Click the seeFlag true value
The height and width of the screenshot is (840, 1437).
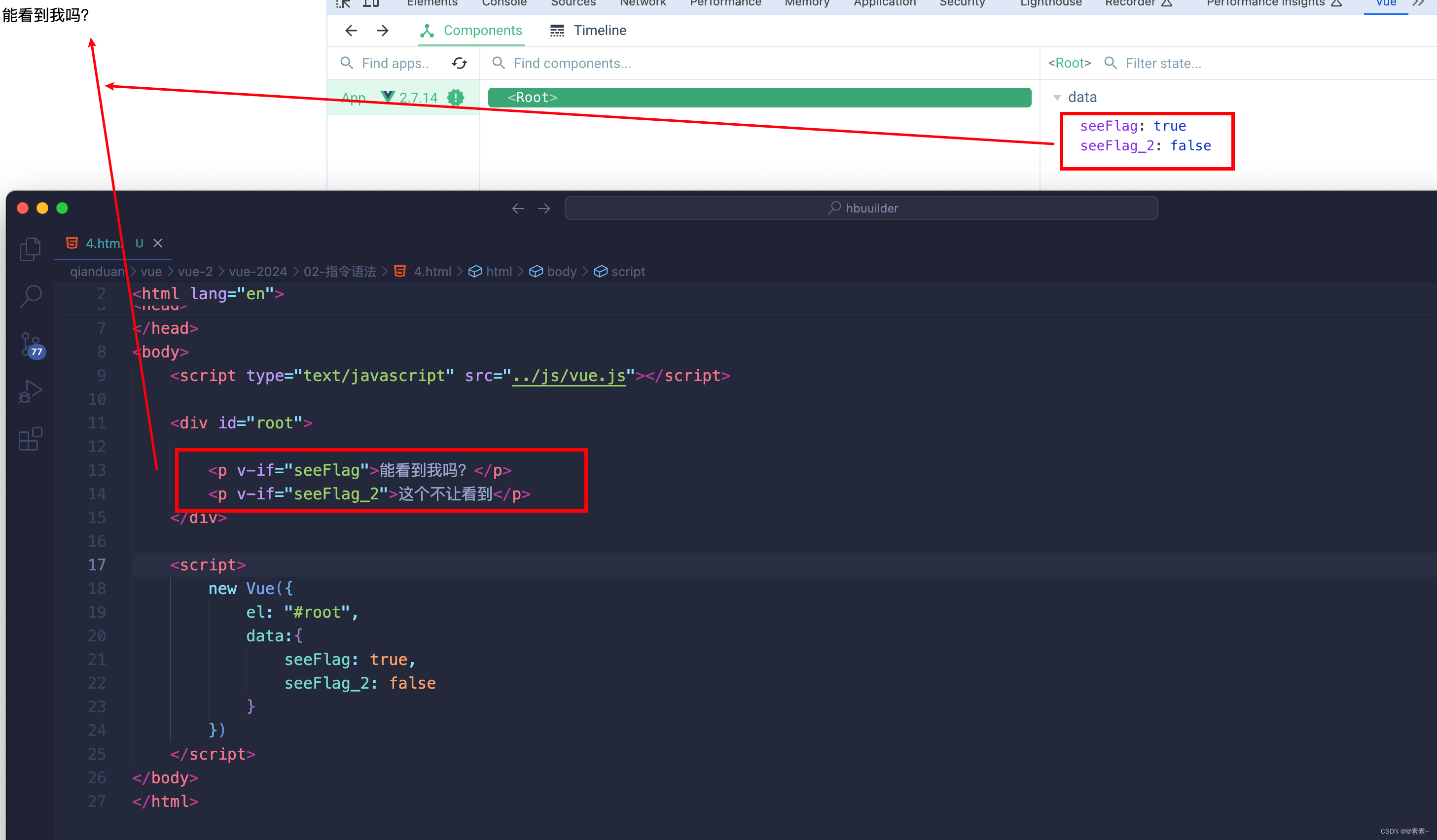[1169, 126]
